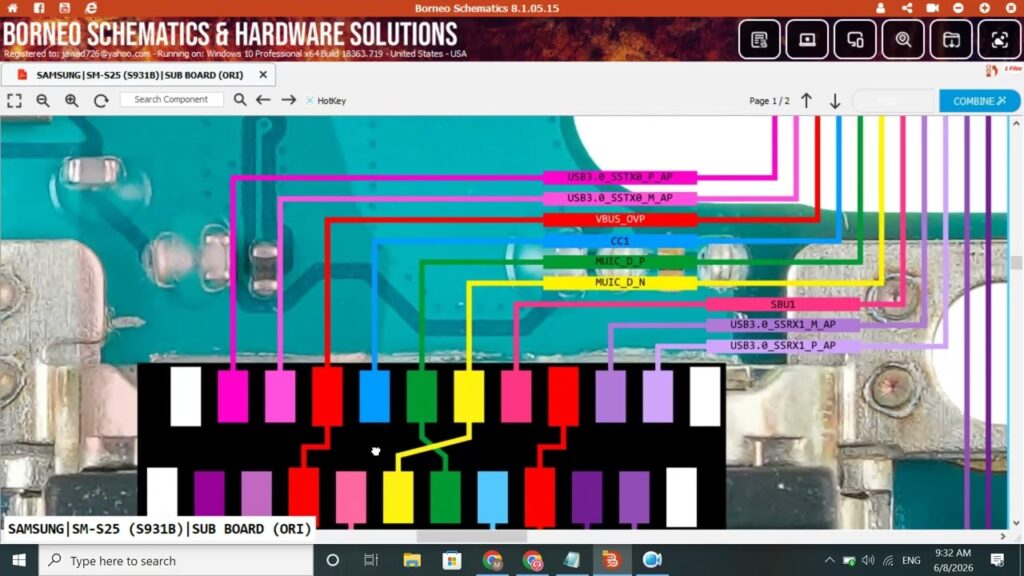Open the Facebook icon in title bar

coord(39,8)
